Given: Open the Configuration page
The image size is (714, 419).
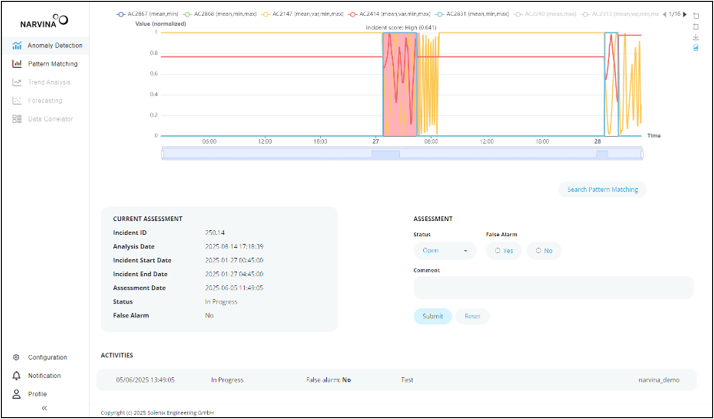Looking at the screenshot, I should click(46, 358).
